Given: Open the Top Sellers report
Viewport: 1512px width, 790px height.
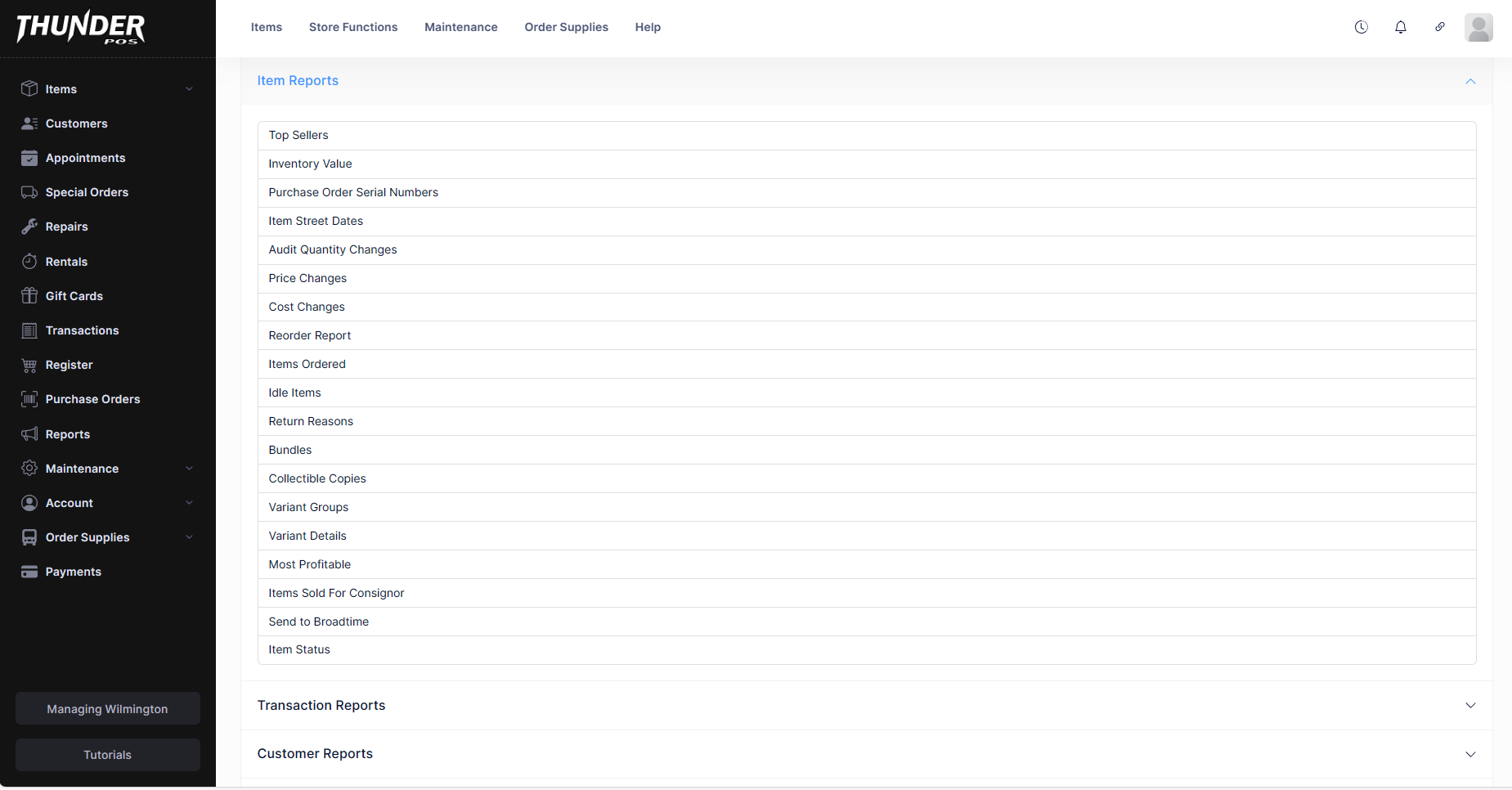Looking at the screenshot, I should pyautogui.click(x=298, y=136).
